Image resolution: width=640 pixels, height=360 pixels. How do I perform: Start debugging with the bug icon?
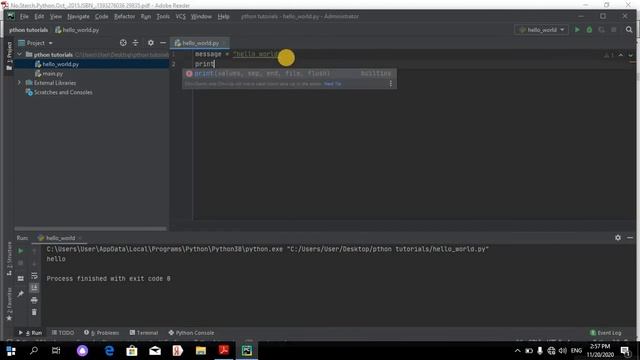tap(589, 30)
